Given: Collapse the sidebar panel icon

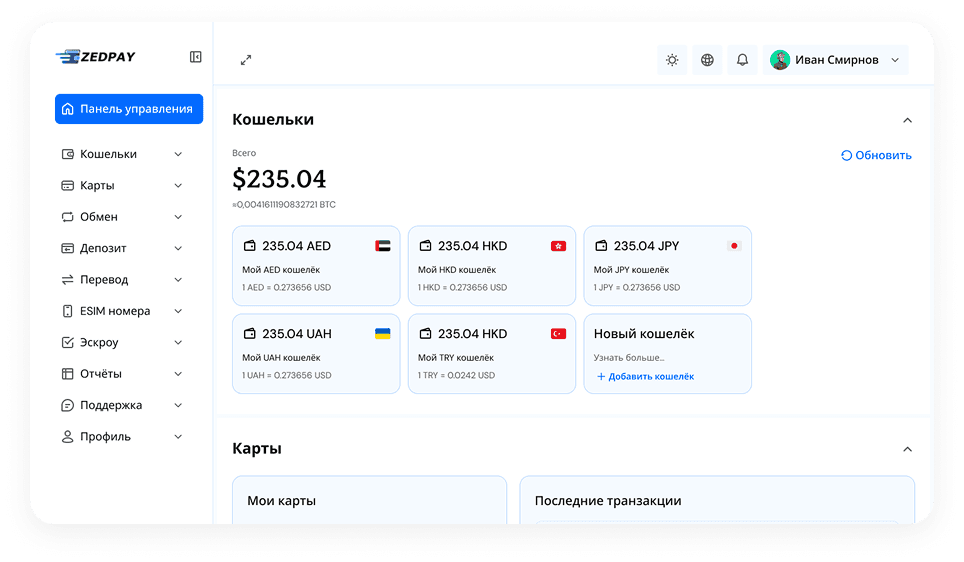Looking at the screenshot, I should 196,57.
